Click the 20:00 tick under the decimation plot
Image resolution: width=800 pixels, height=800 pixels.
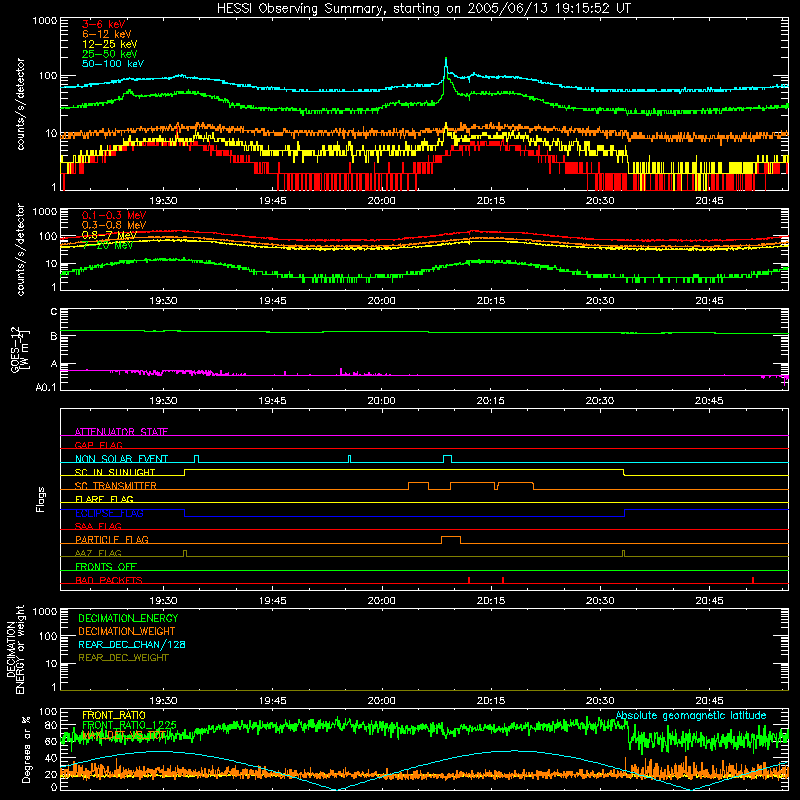pos(382,701)
